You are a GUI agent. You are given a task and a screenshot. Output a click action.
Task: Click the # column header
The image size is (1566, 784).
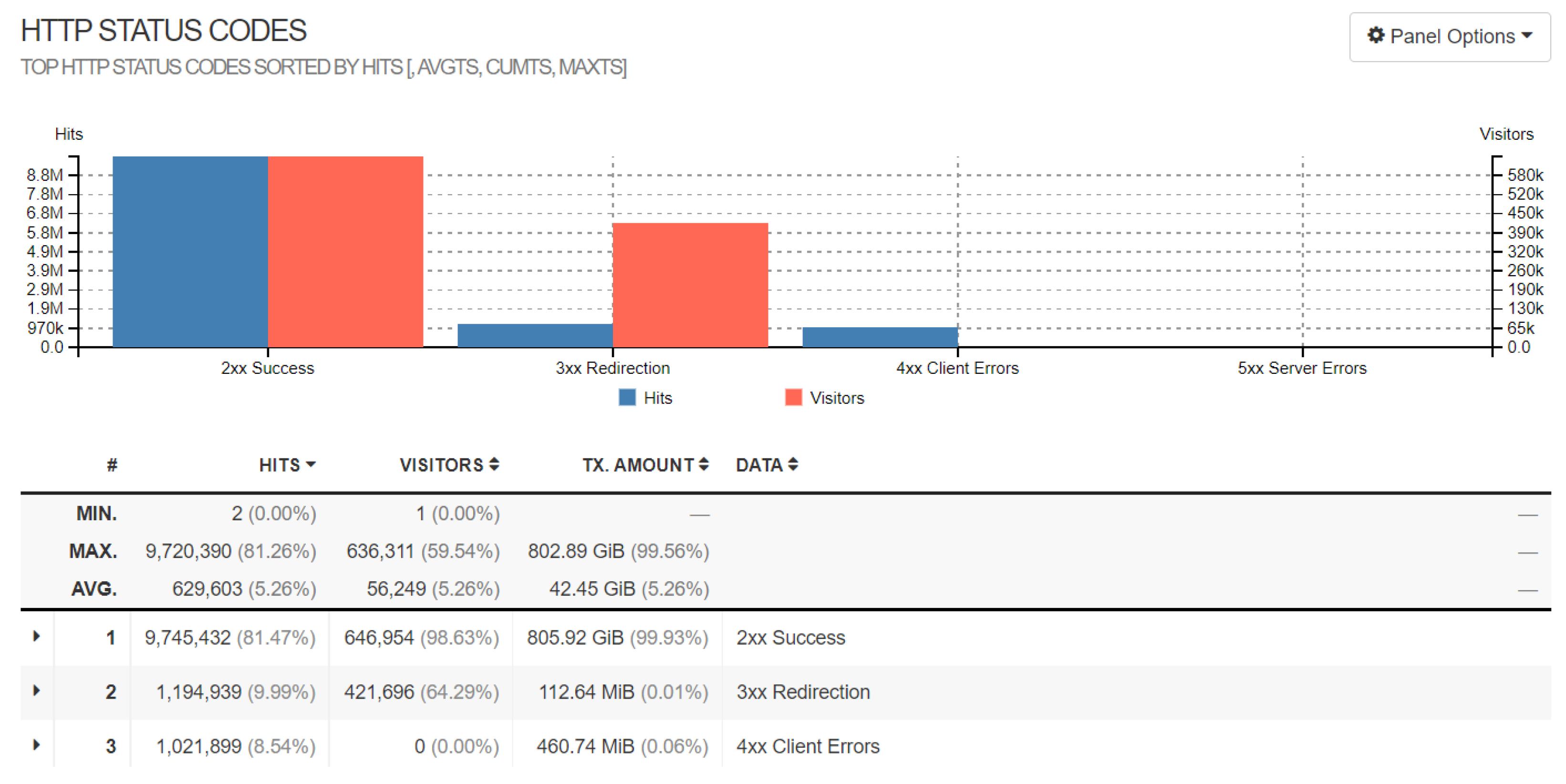(112, 465)
